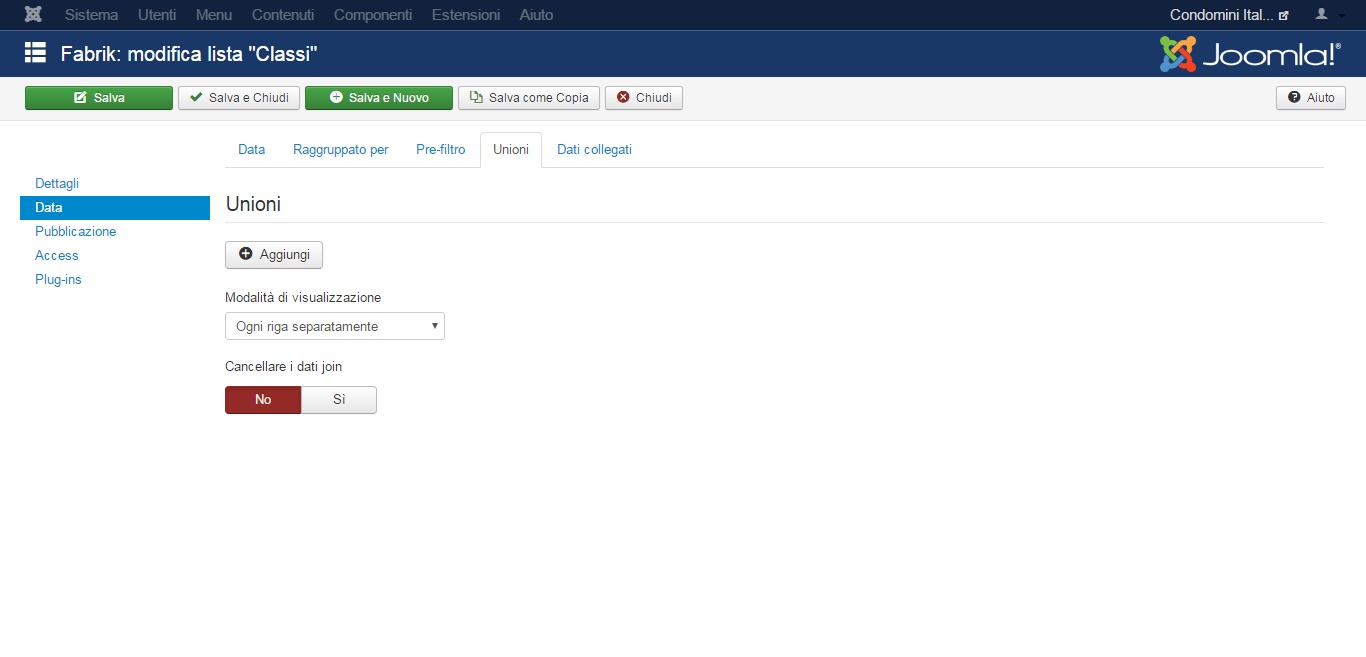The image size is (1366, 657).
Task: Click the Unioni section heading
Action: pyautogui.click(x=253, y=204)
